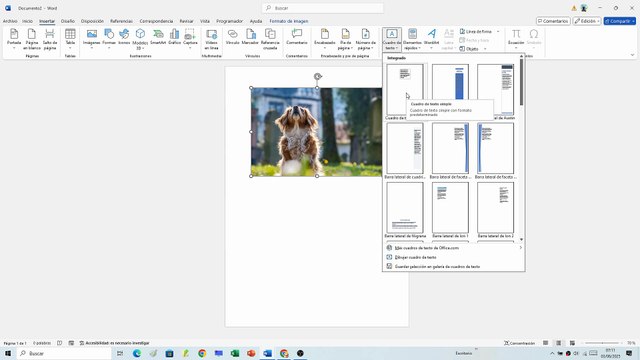Open the Encabezado header options
The image size is (640, 360).
(x=325, y=39)
